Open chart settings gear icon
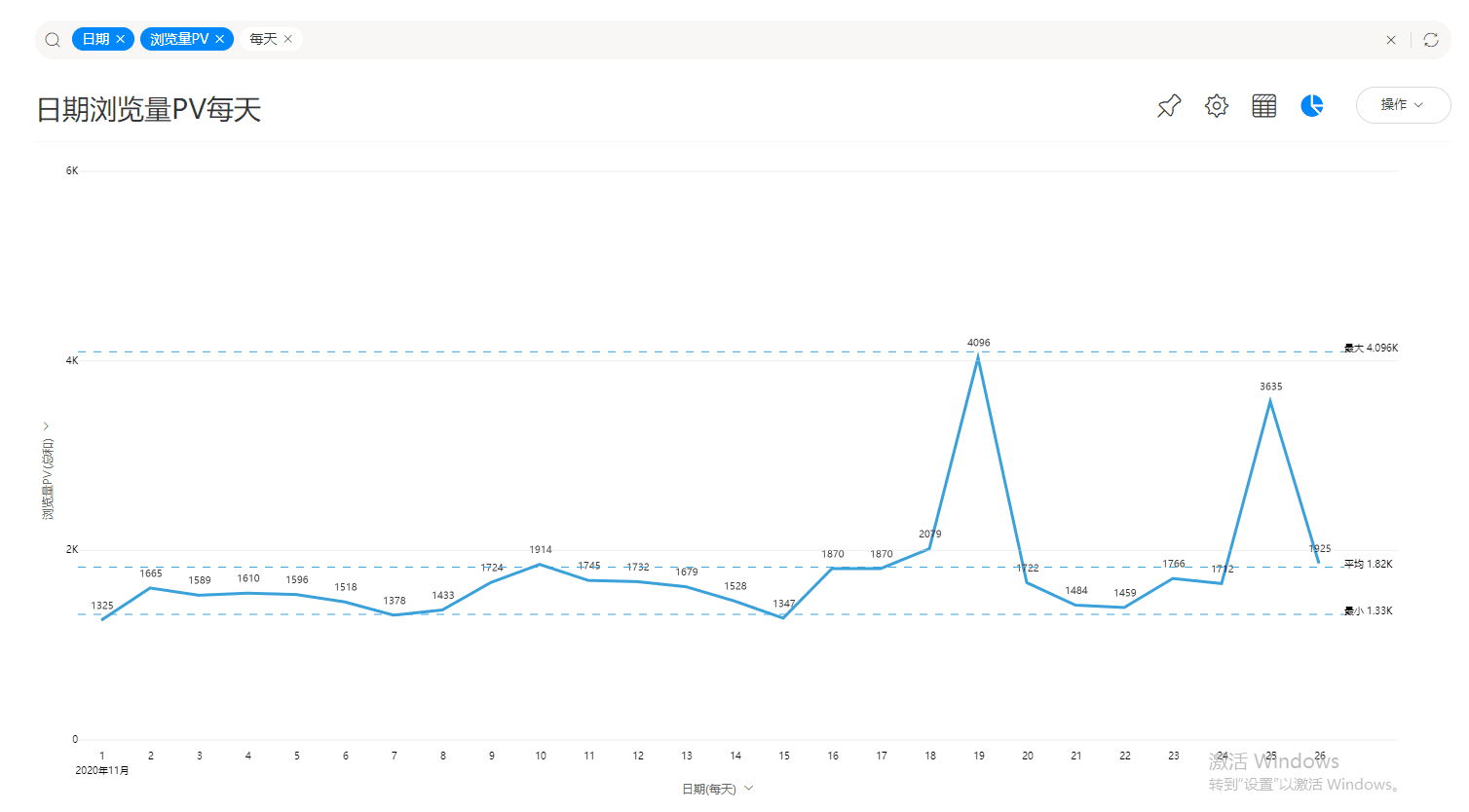1469x812 pixels. pyautogui.click(x=1217, y=105)
